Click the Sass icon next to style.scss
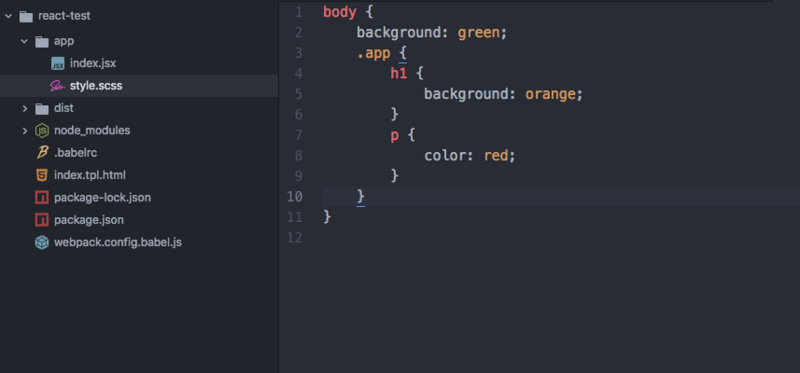 [58, 86]
